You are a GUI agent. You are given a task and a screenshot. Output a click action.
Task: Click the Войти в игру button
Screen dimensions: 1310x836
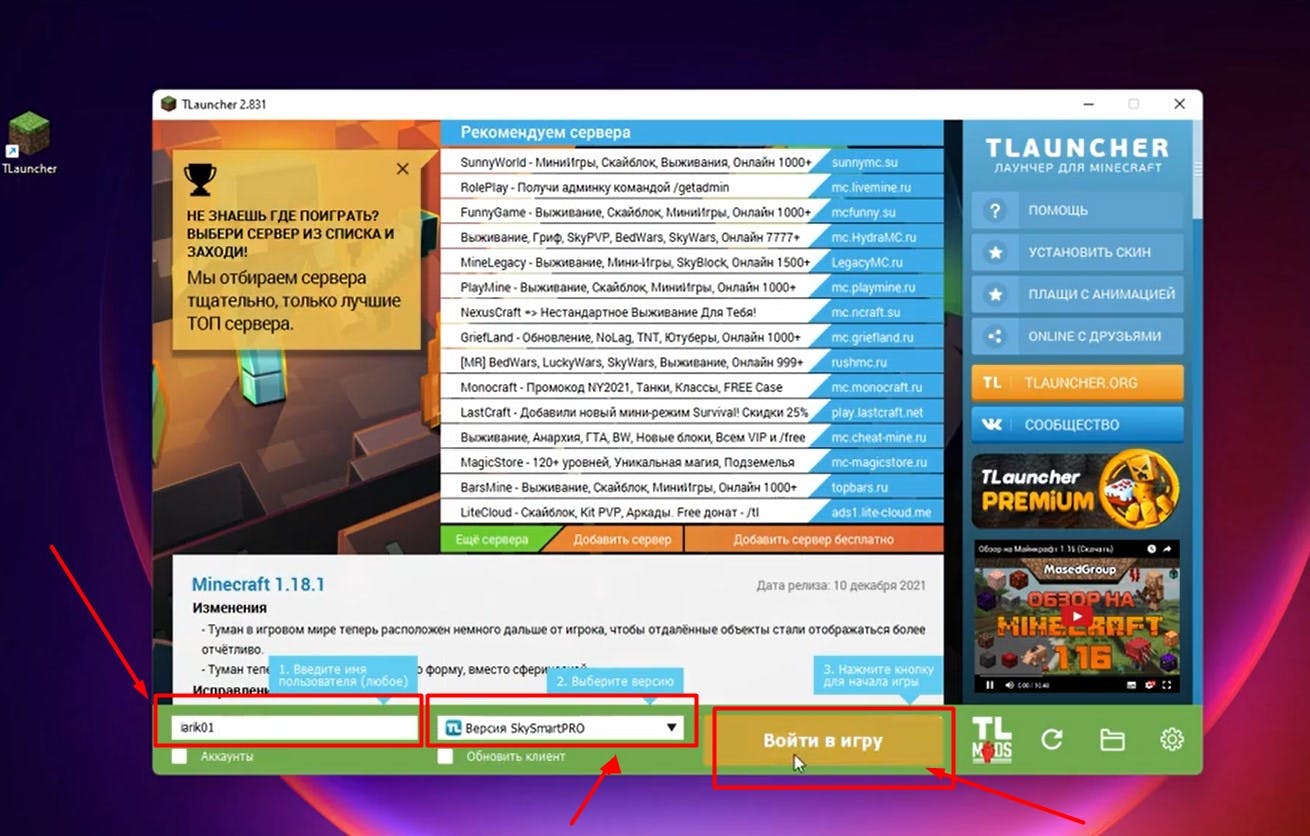(823, 742)
